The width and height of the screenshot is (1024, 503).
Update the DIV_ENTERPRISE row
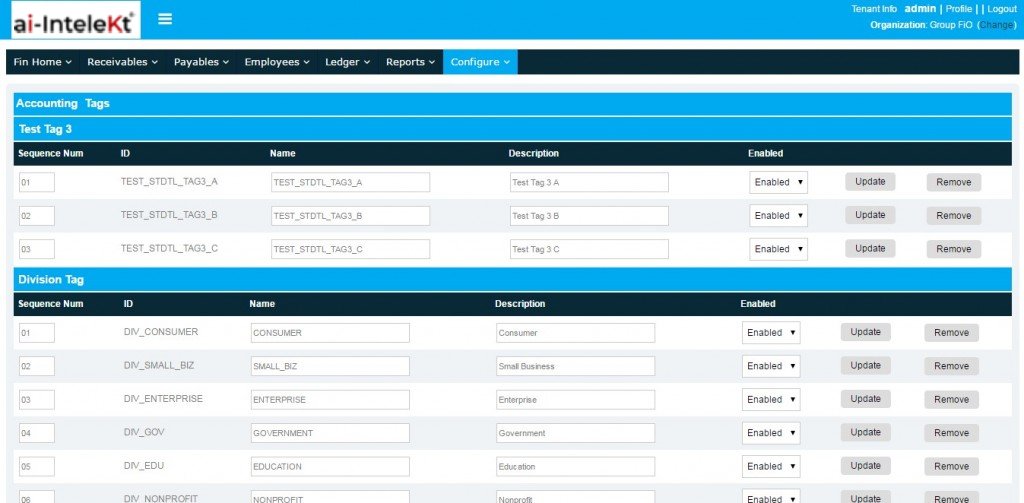tap(865, 398)
